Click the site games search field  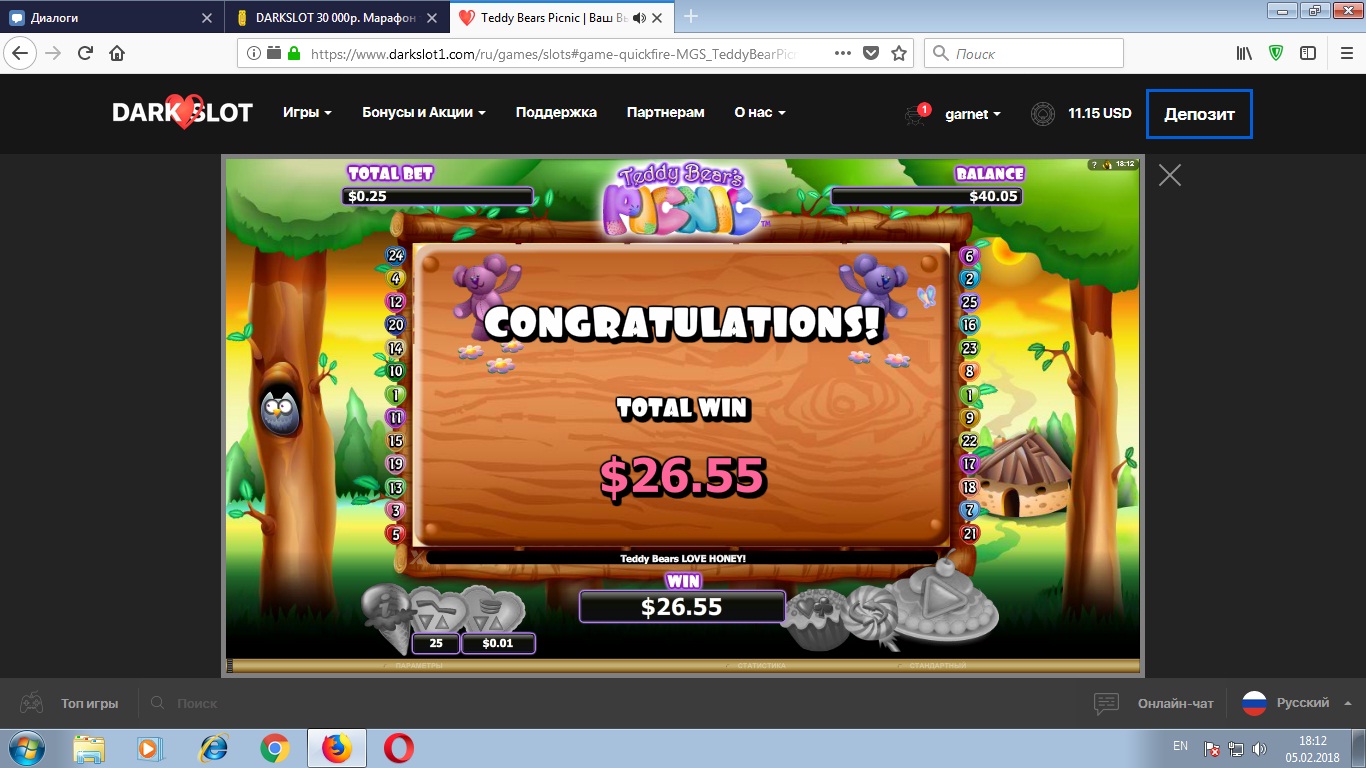196,703
